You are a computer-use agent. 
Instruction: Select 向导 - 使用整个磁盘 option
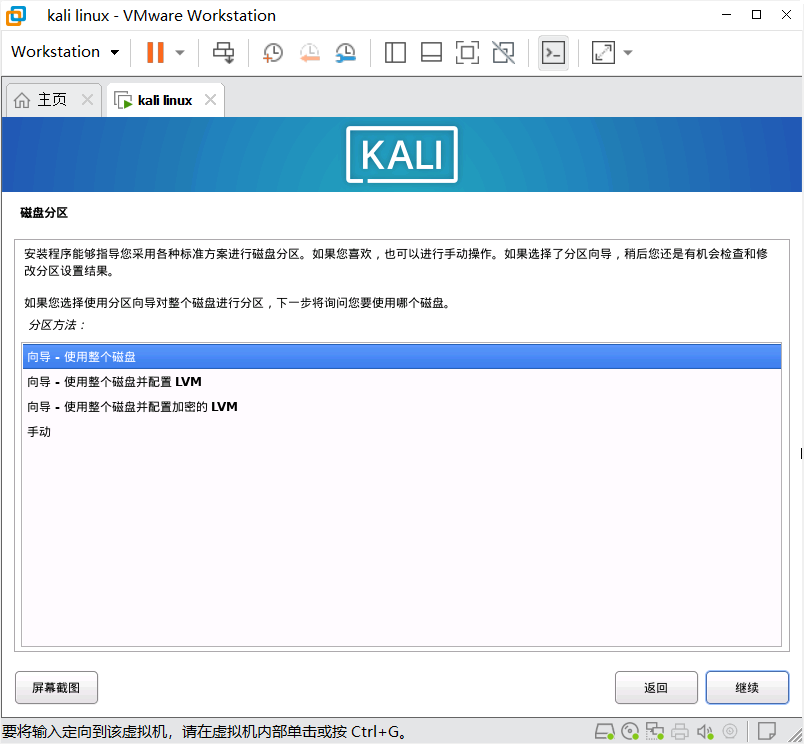click(401, 357)
